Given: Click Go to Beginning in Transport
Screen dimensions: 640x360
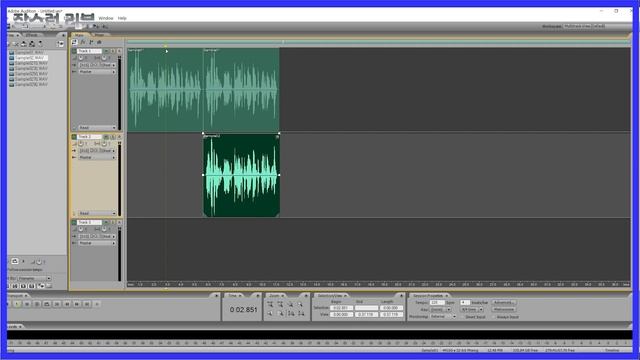Looking at the screenshot, I should tap(57, 304).
